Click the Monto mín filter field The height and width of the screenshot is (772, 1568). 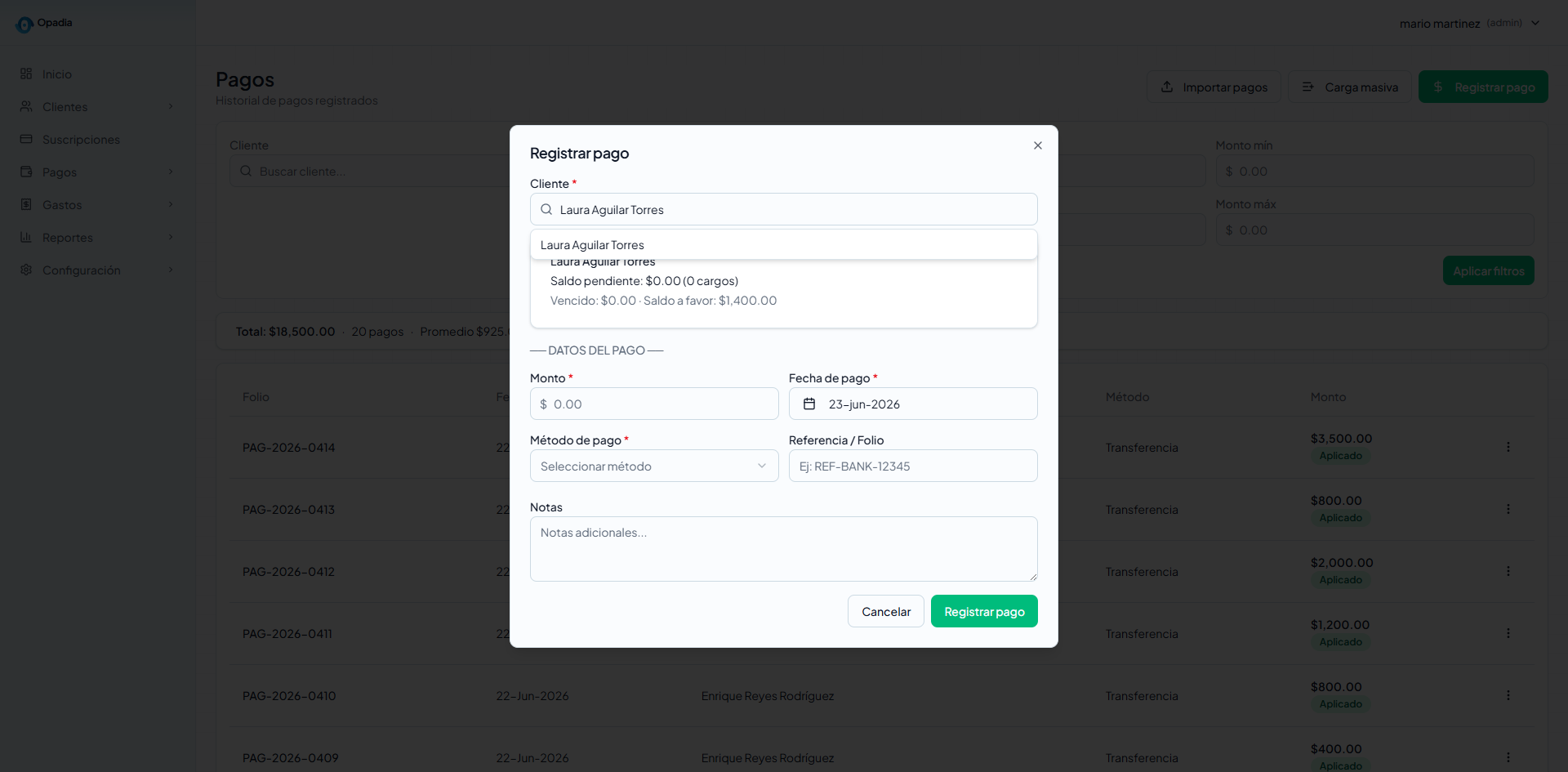click(1374, 171)
